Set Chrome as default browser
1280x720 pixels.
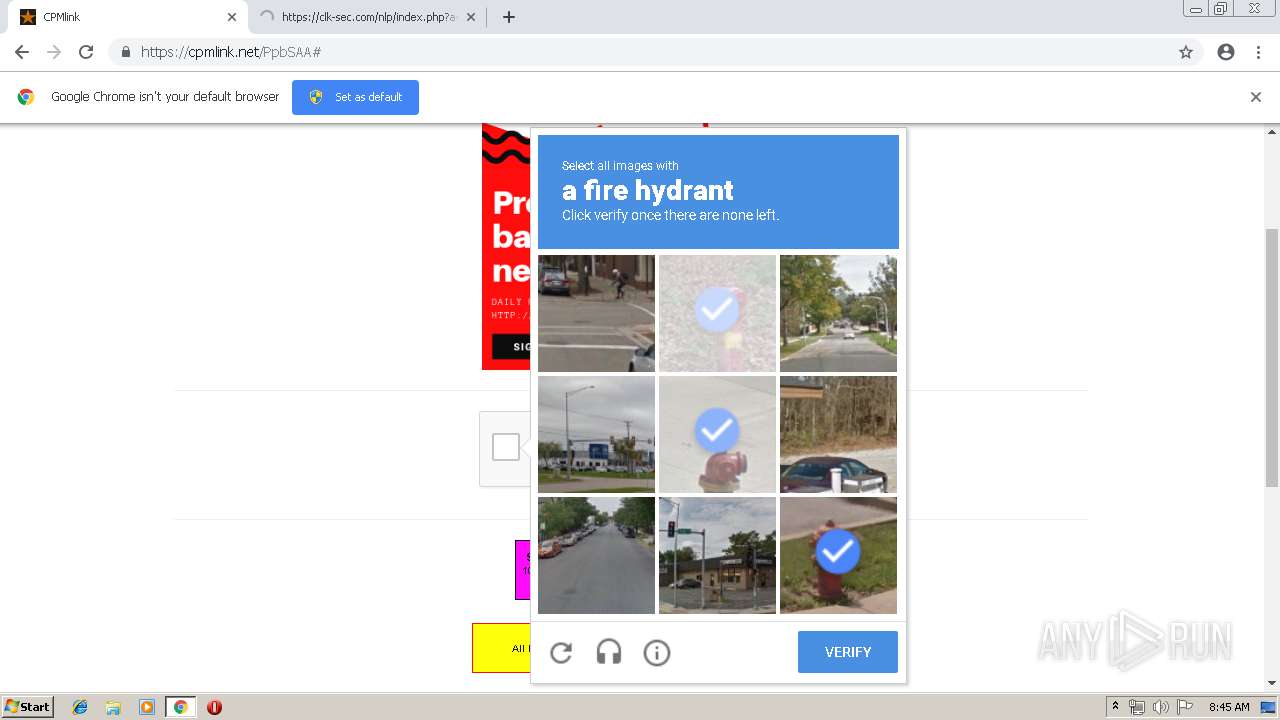[355, 97]
